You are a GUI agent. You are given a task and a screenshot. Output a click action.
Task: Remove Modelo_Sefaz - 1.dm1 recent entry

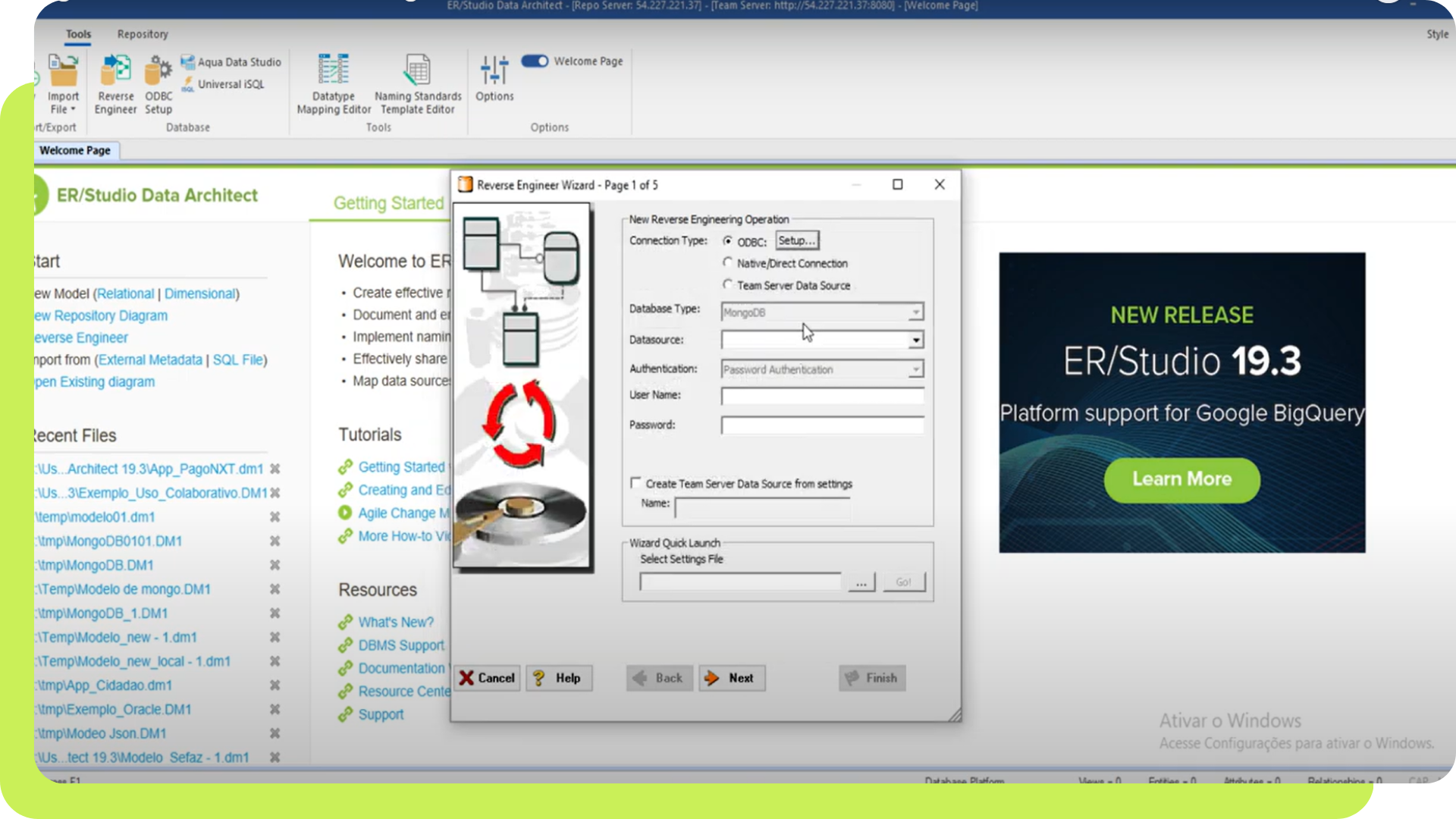coord(275,758)
